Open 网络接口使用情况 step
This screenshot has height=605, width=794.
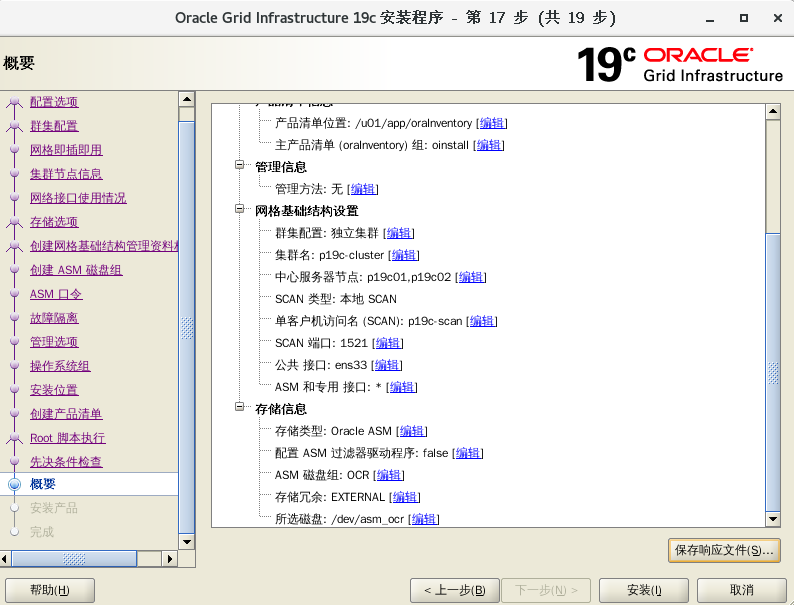pyautogui.click(x=78, y=198)
